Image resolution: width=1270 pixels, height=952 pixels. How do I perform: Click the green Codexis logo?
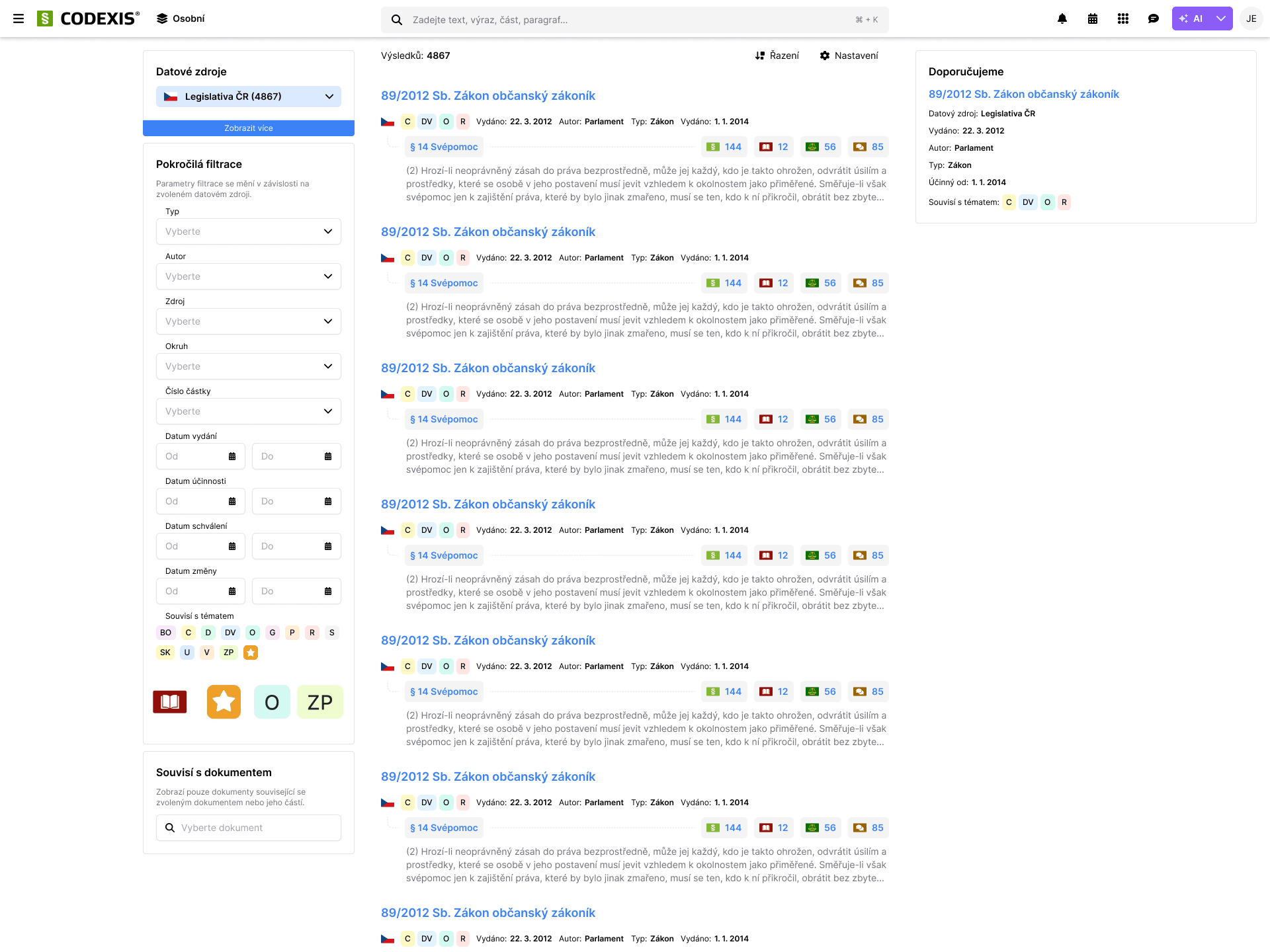pos(88,19)
